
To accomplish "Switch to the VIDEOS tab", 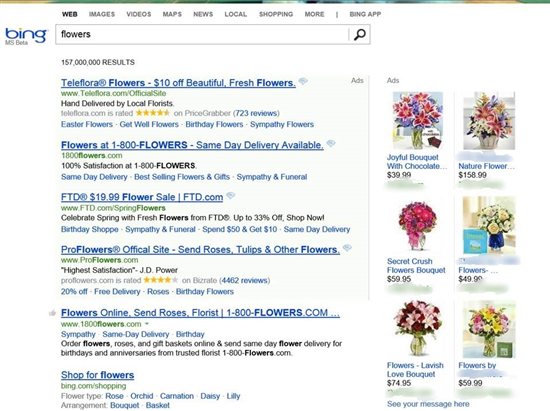I will (x=139, y=14).
